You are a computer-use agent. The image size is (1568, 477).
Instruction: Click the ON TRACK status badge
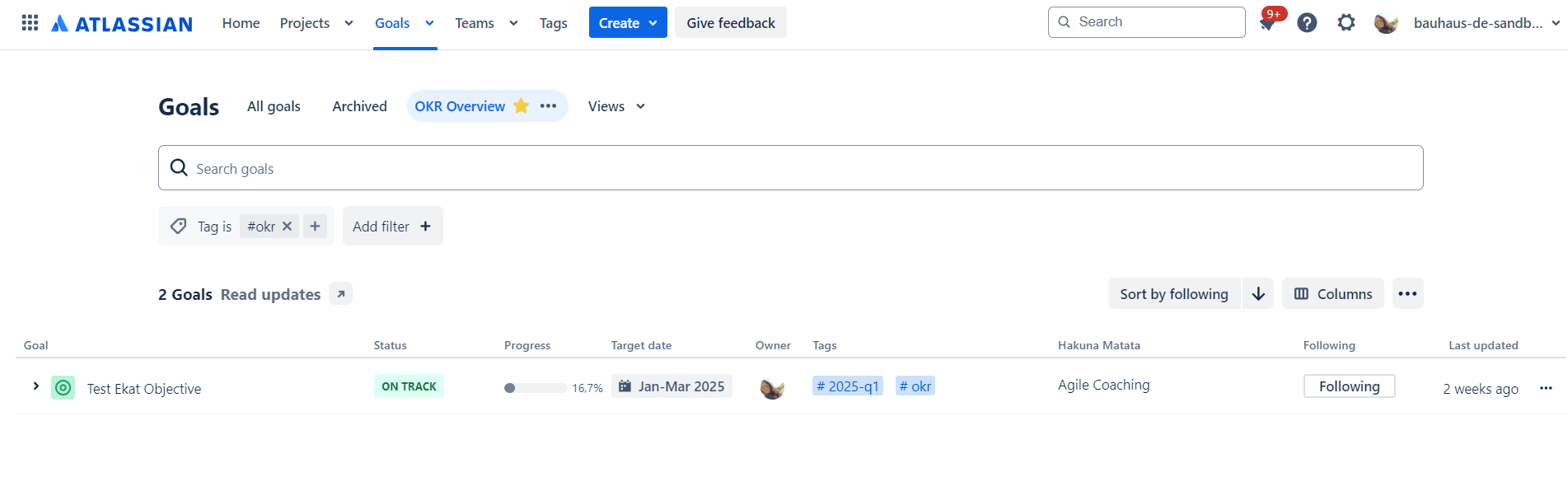(409, 386)
